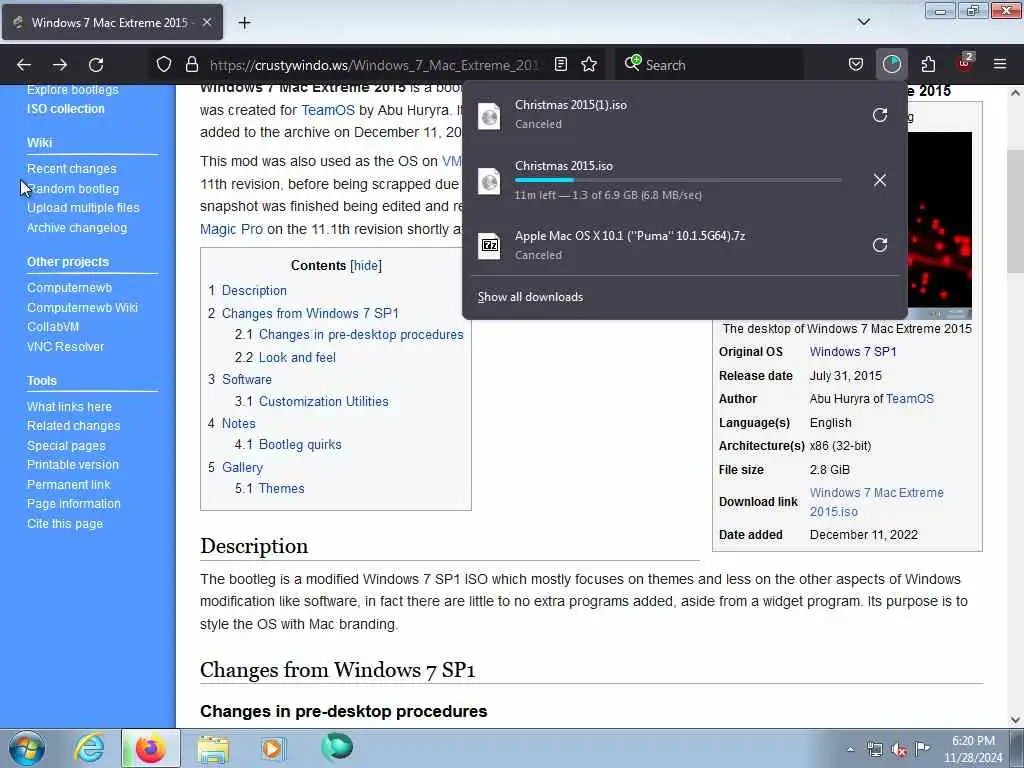Click the Search box in toolbar
The height and width of the screenshot is (768, 1024).
tap(709, 65)
